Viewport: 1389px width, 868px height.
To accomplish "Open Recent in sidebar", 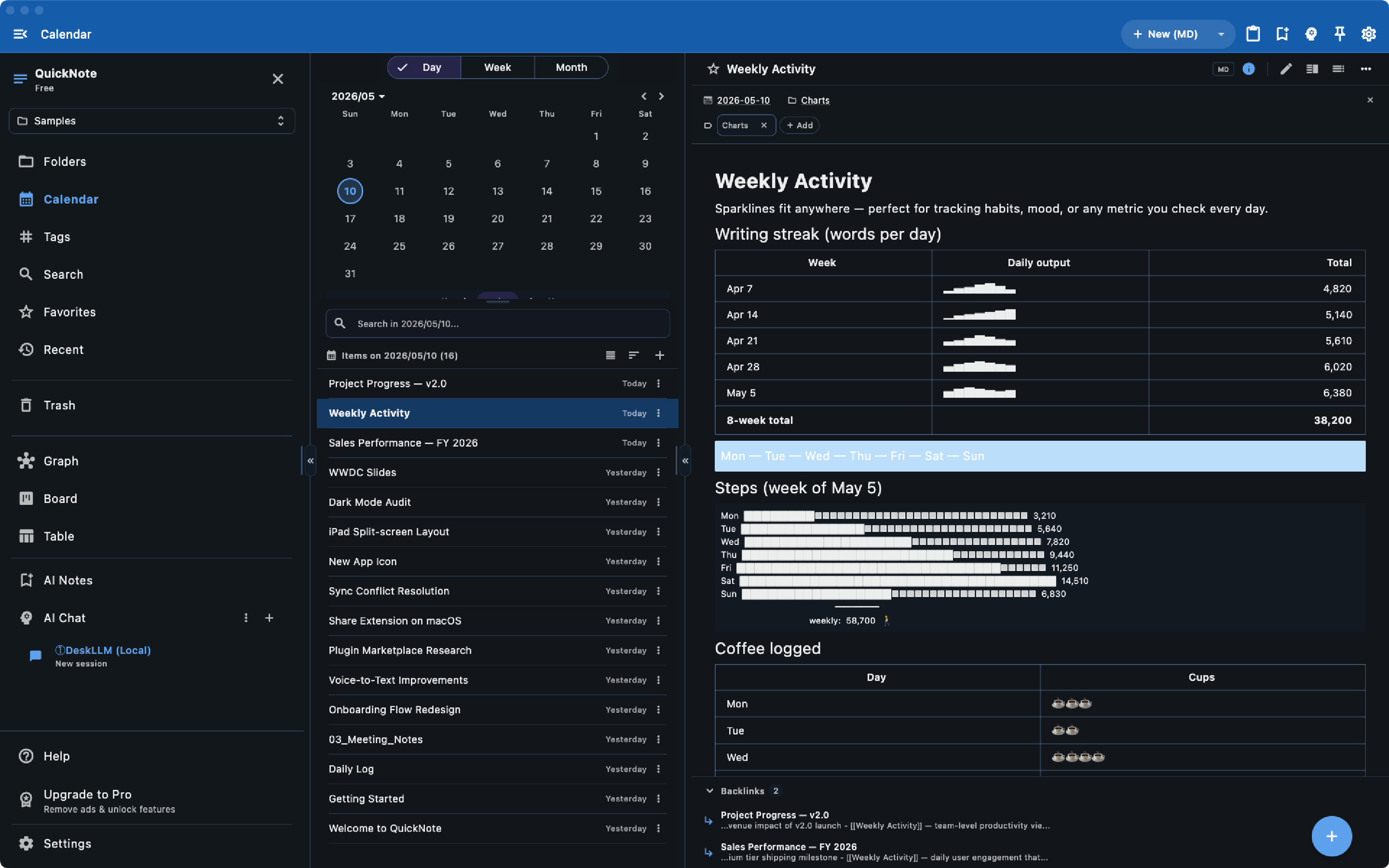I will coord(151,349).
